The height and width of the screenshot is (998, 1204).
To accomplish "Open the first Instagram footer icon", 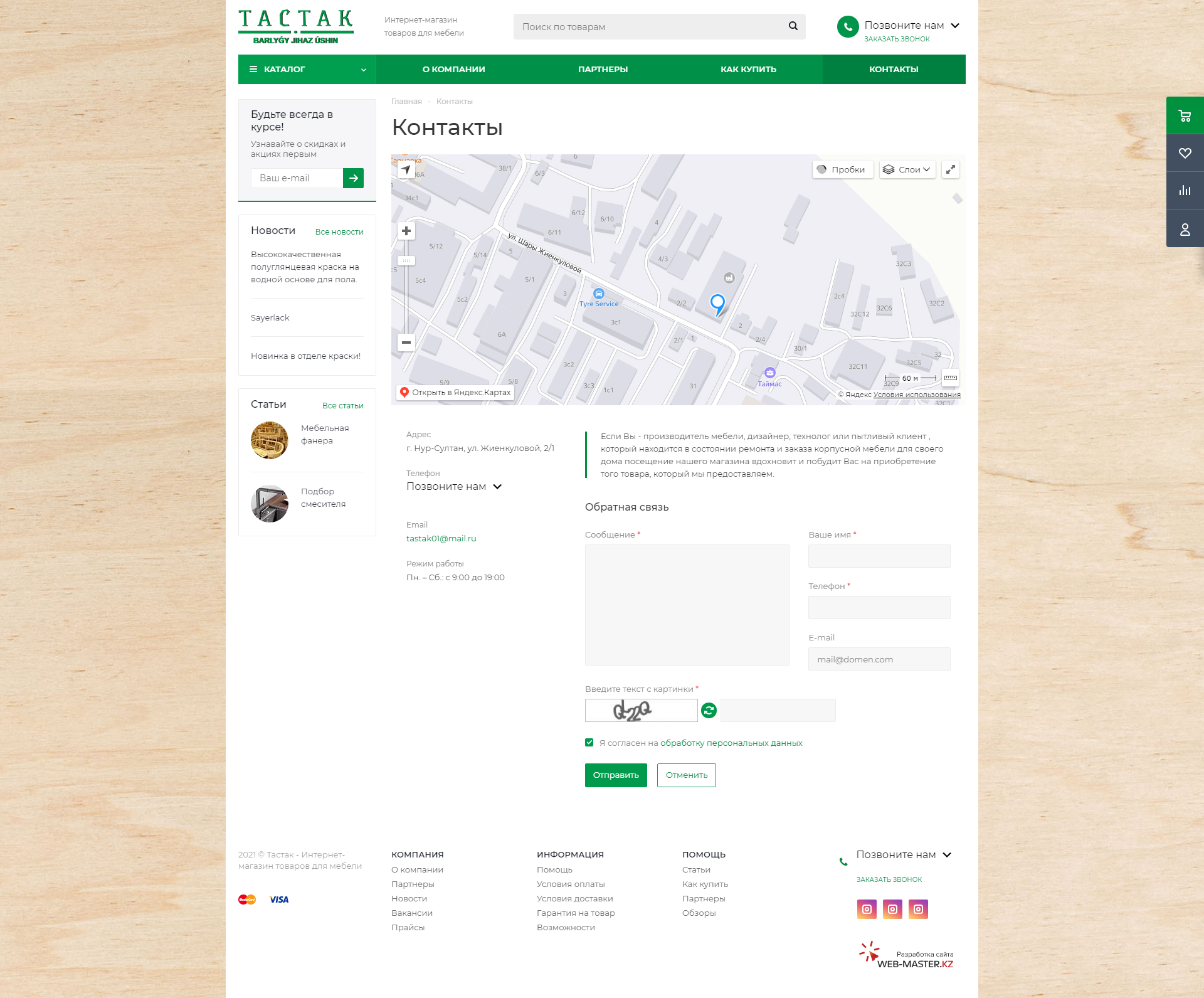I will pos(867,909).
